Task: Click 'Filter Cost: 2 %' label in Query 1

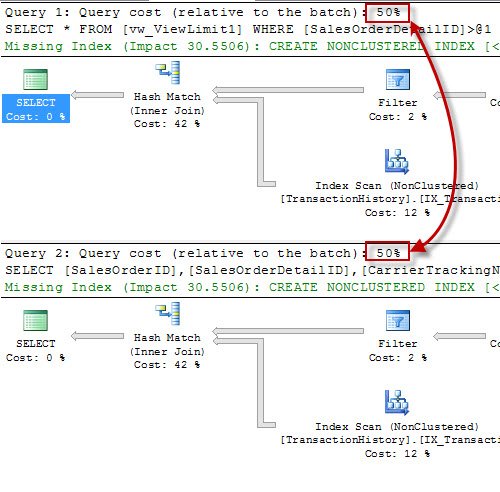Action: (398, 110)
